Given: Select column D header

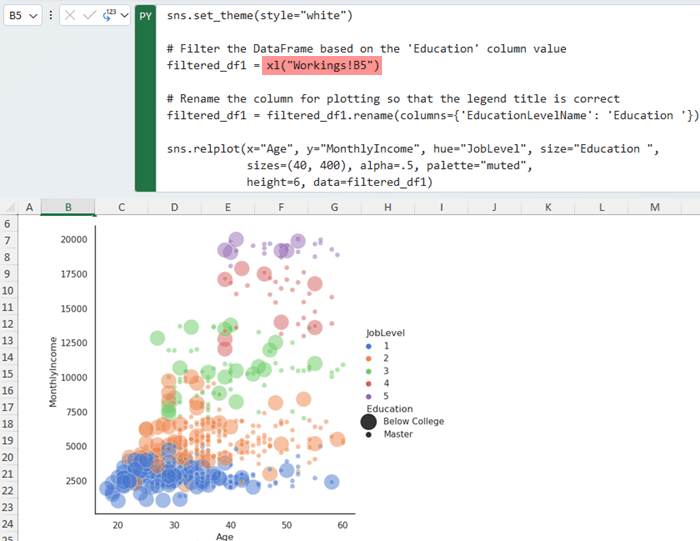Looking at the screenshot, I should pos(175,207).
